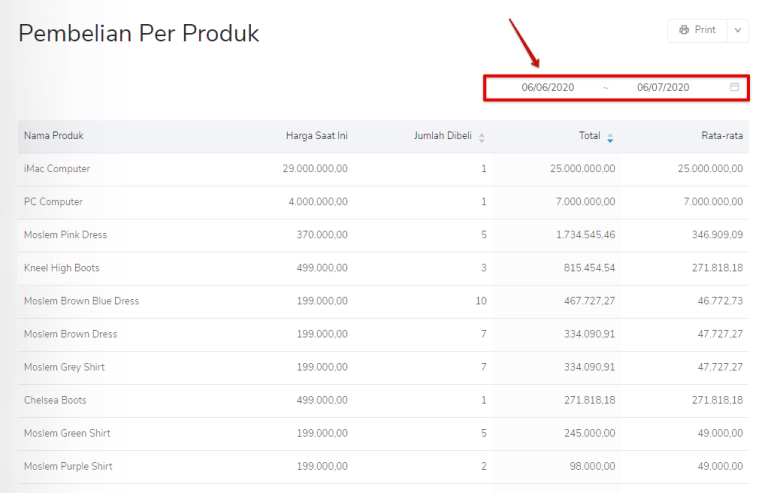The width and height of the screenshot is (768, 493).
Task: Click Moslem Purple Shirt product
Action: 68,466
